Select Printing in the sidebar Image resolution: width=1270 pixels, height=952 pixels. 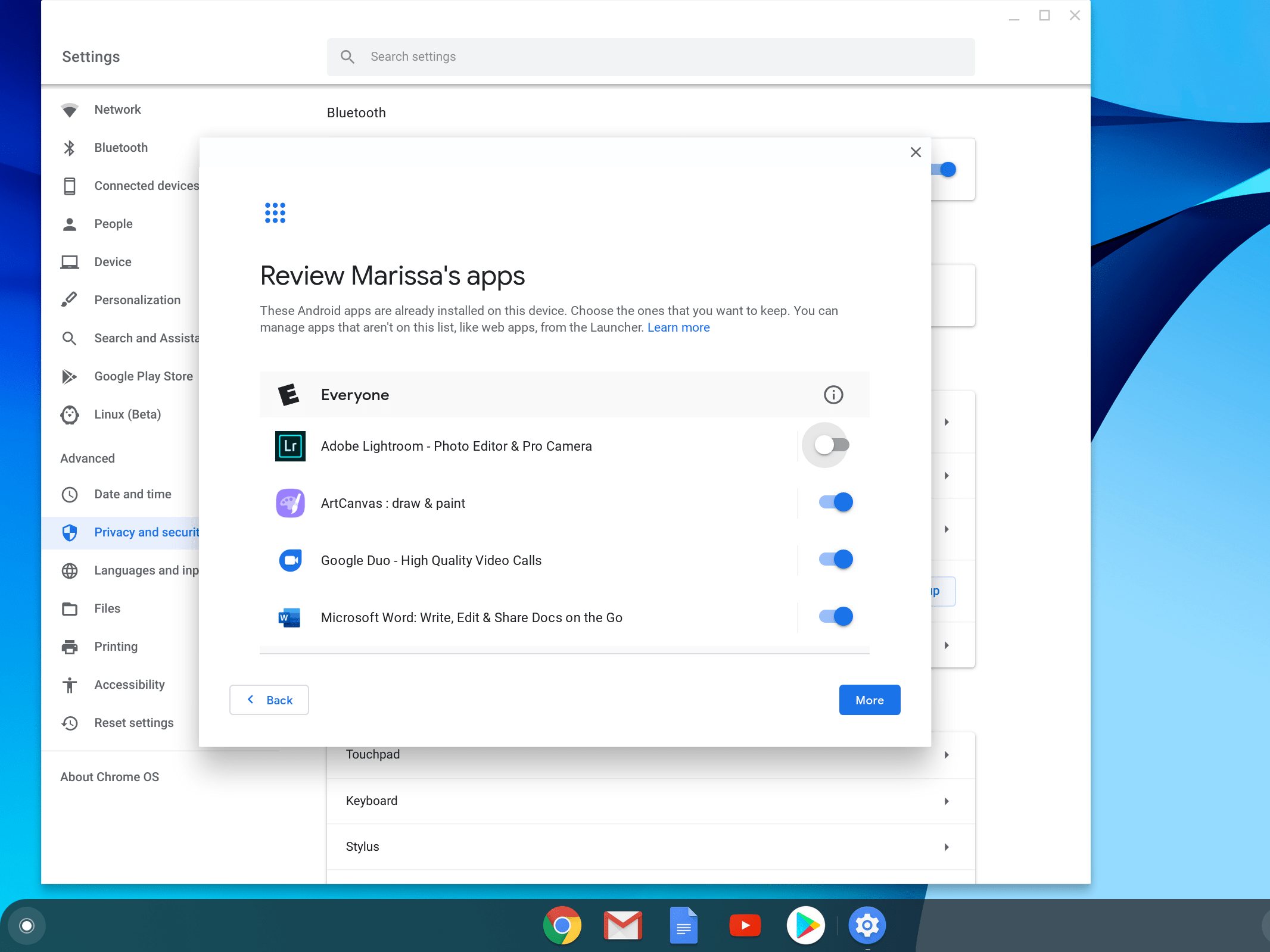pos(116,647)
